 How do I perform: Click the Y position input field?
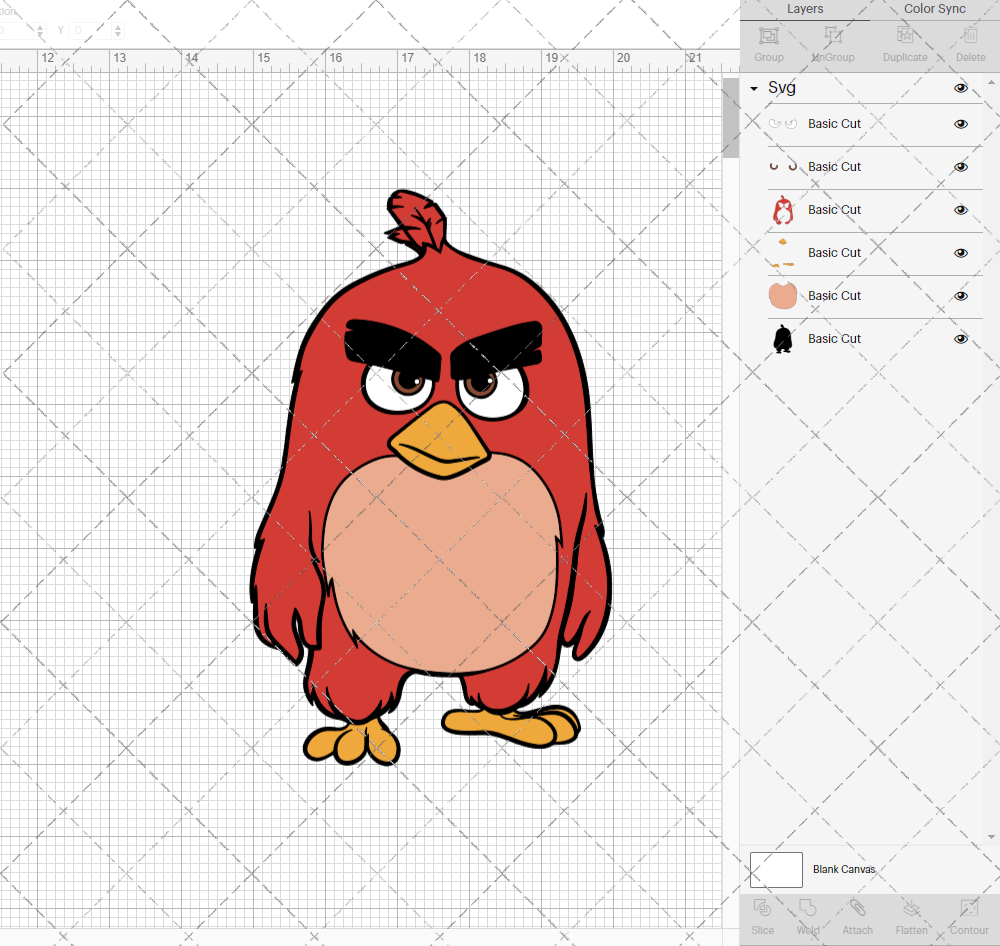coord(90,30)
